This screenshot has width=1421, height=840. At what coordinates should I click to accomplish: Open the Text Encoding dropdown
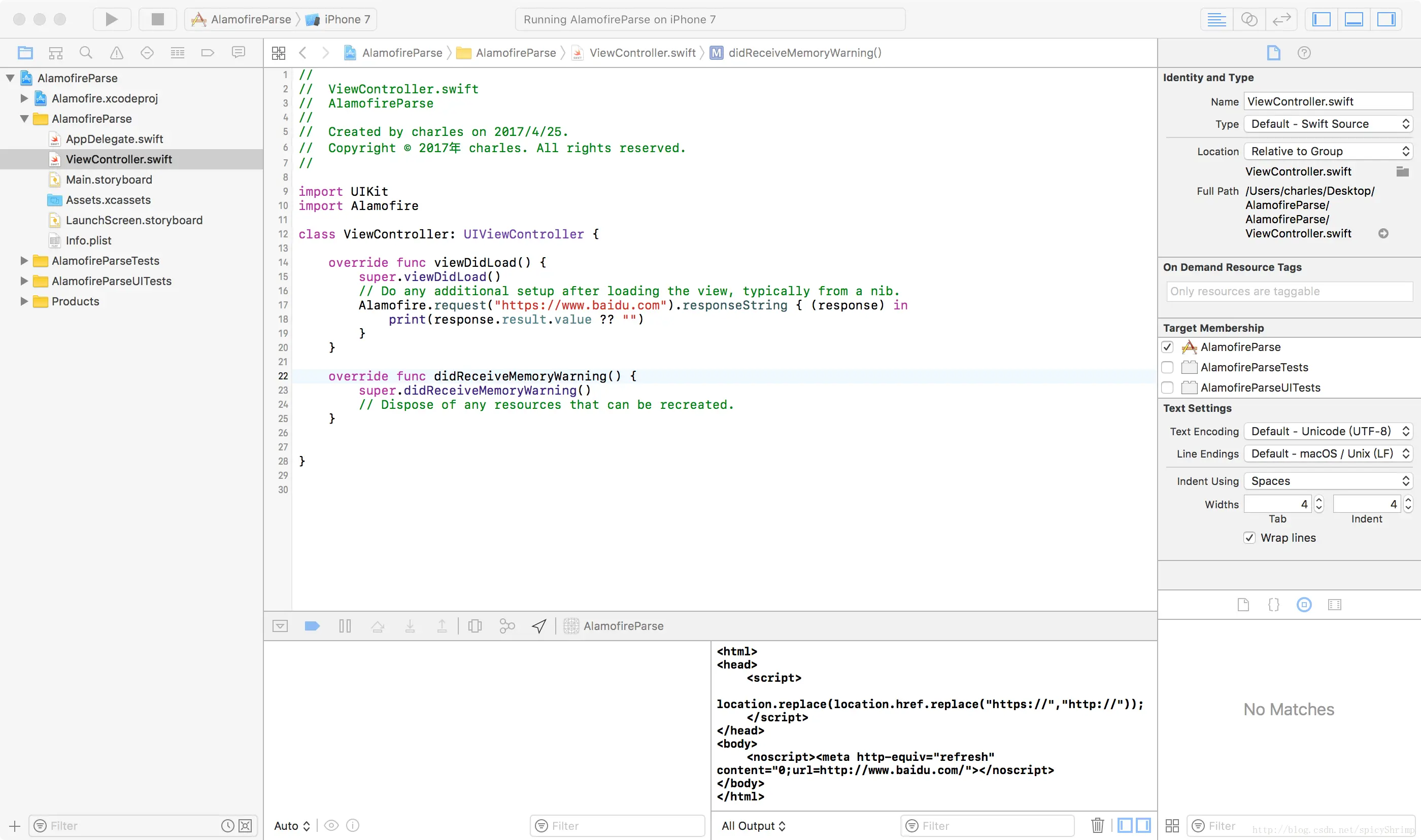1328,431
